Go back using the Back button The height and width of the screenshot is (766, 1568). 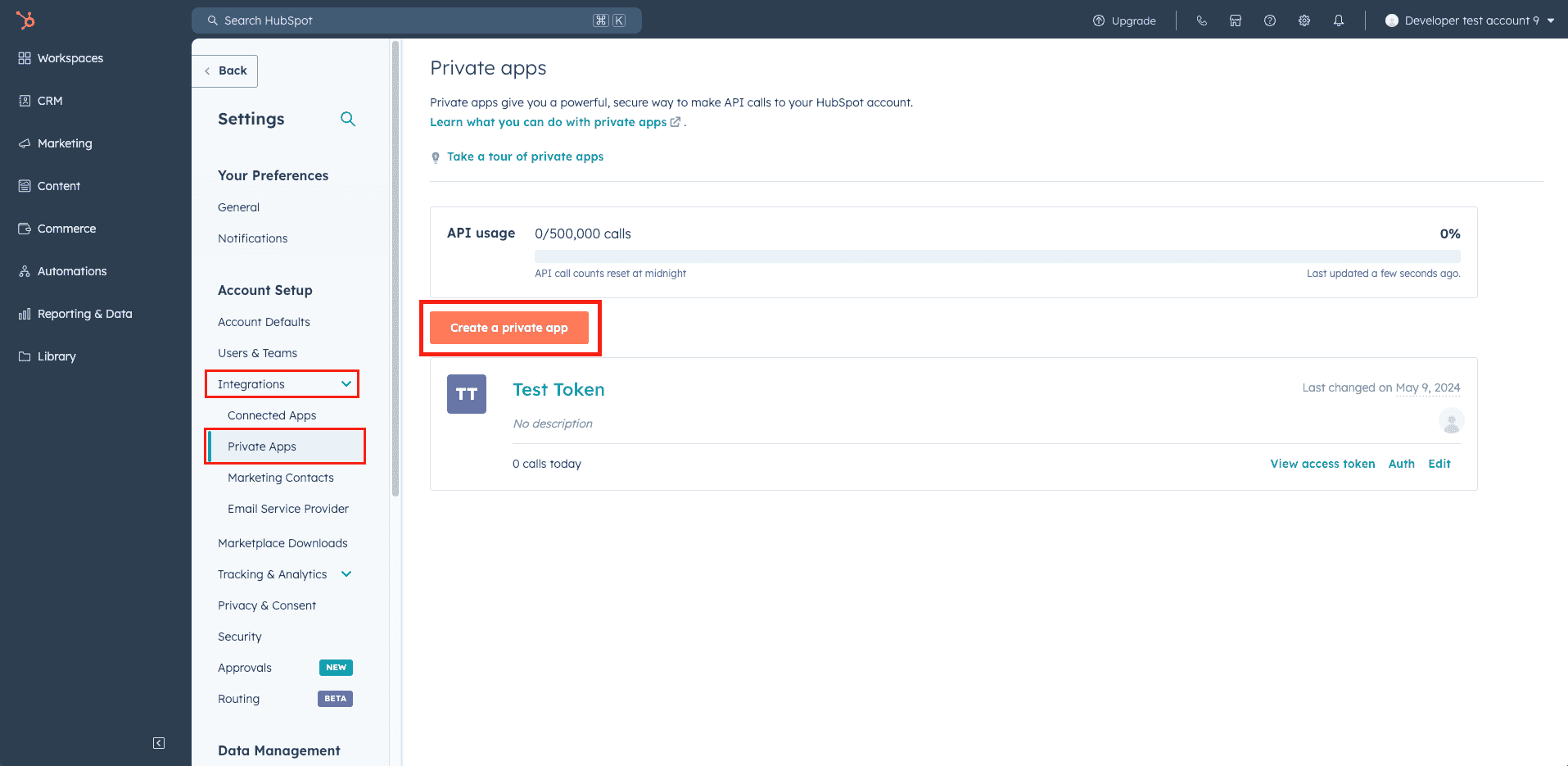click(225, 71)
